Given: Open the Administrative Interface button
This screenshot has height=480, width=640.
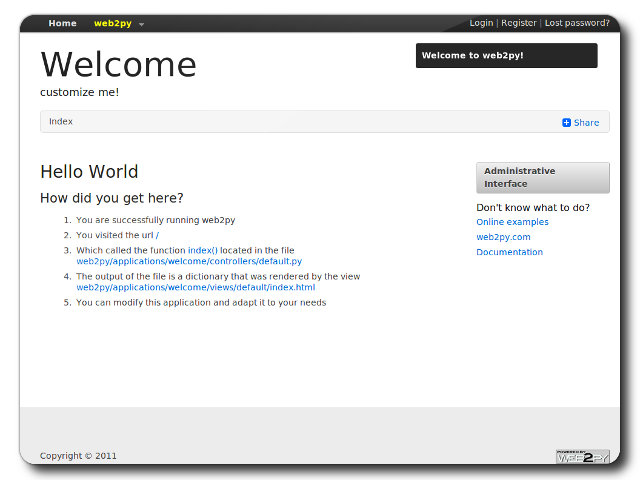Looking at the screenshot, I should 542,177.
